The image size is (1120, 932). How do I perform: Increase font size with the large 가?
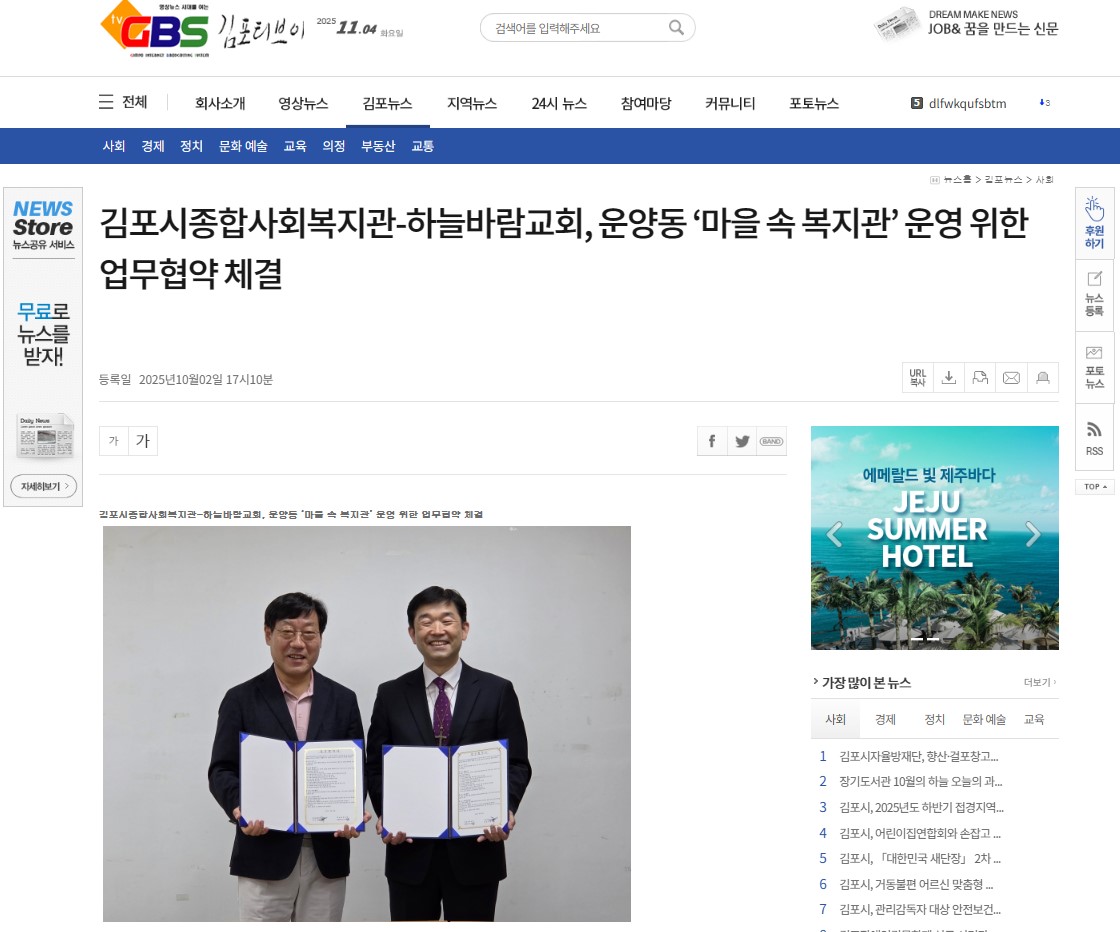pyautogui.click(x=143, y=441)
